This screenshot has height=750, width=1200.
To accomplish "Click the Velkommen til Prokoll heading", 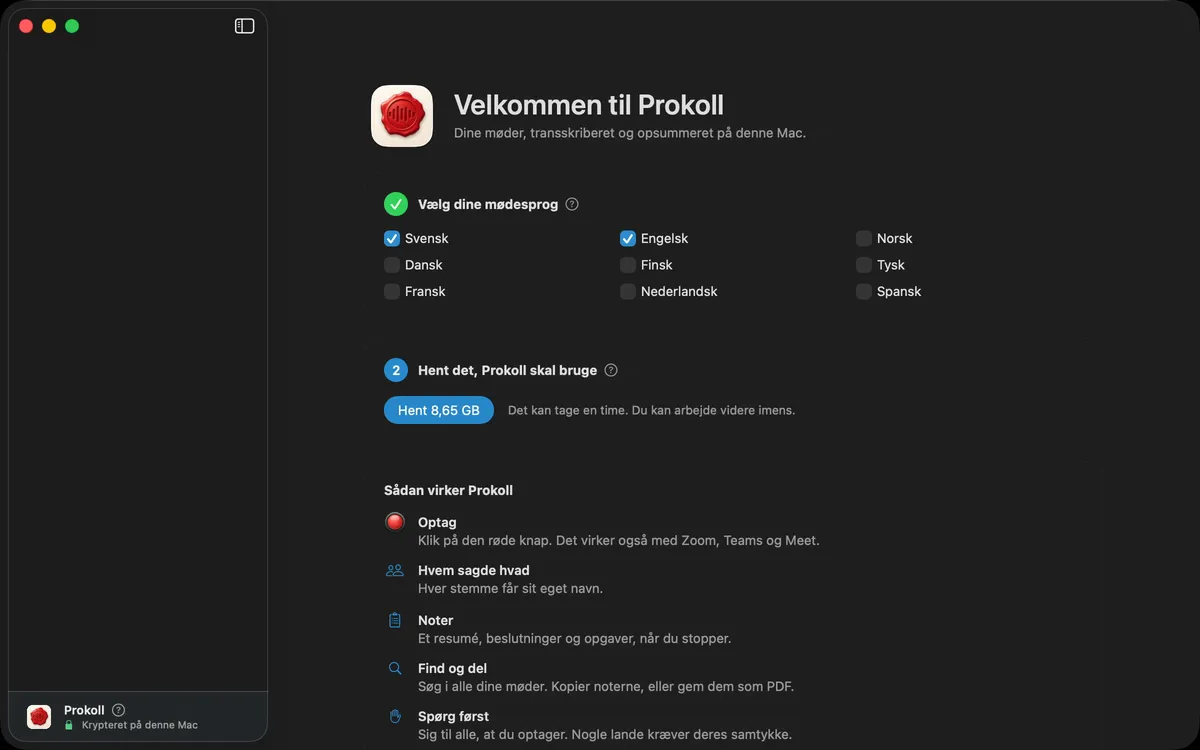I will coord(589,105).
